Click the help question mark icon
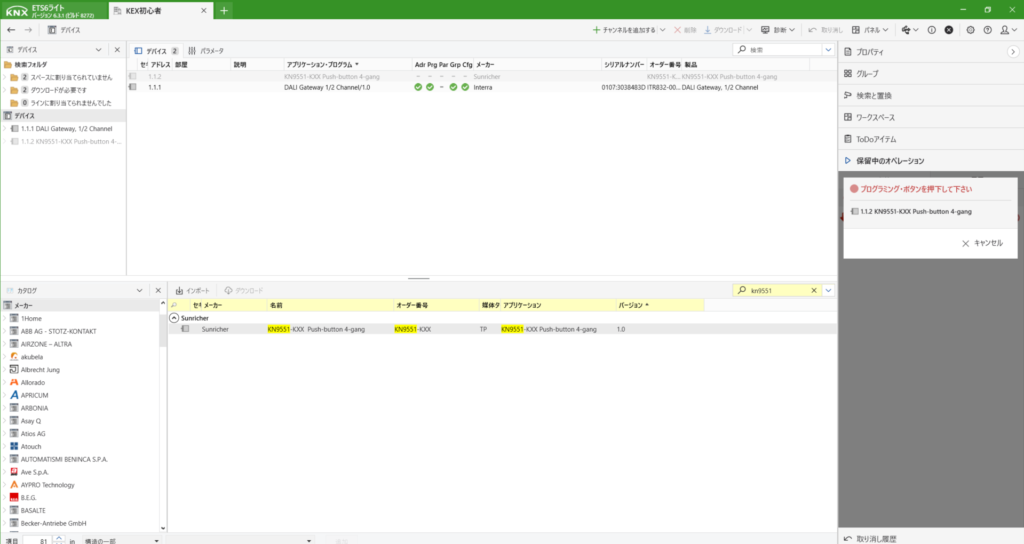The height and width of the screenshot is (544, 1024). 987,30
